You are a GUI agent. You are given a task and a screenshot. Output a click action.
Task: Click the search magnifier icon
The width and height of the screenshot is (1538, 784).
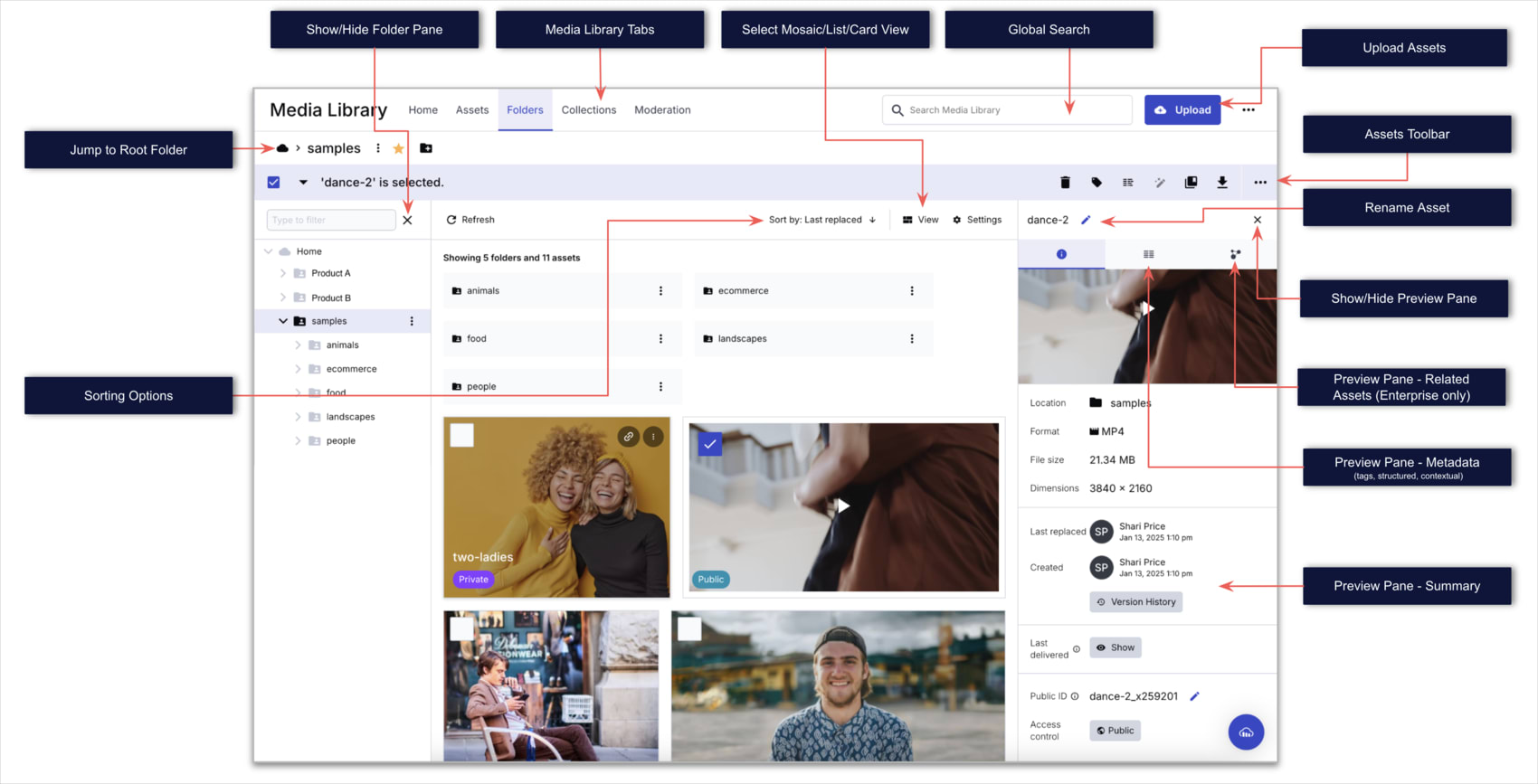pyautogui.click(x=897, y=110)
